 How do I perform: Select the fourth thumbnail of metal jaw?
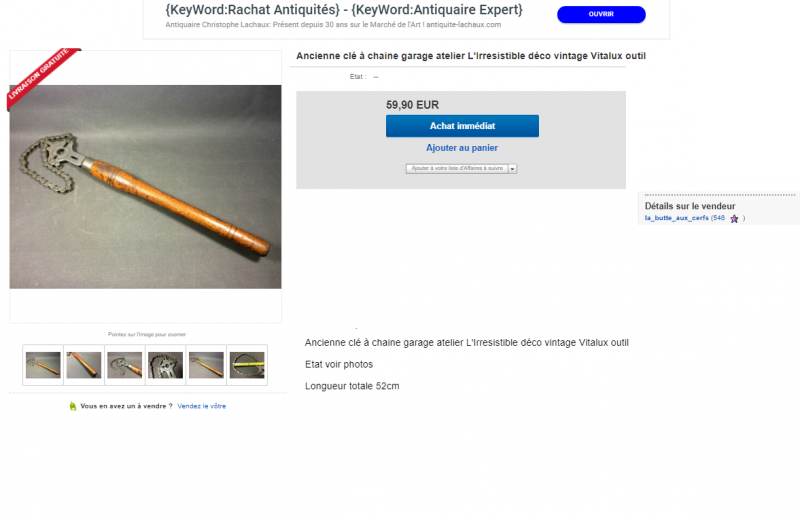(x=165, y=365)
